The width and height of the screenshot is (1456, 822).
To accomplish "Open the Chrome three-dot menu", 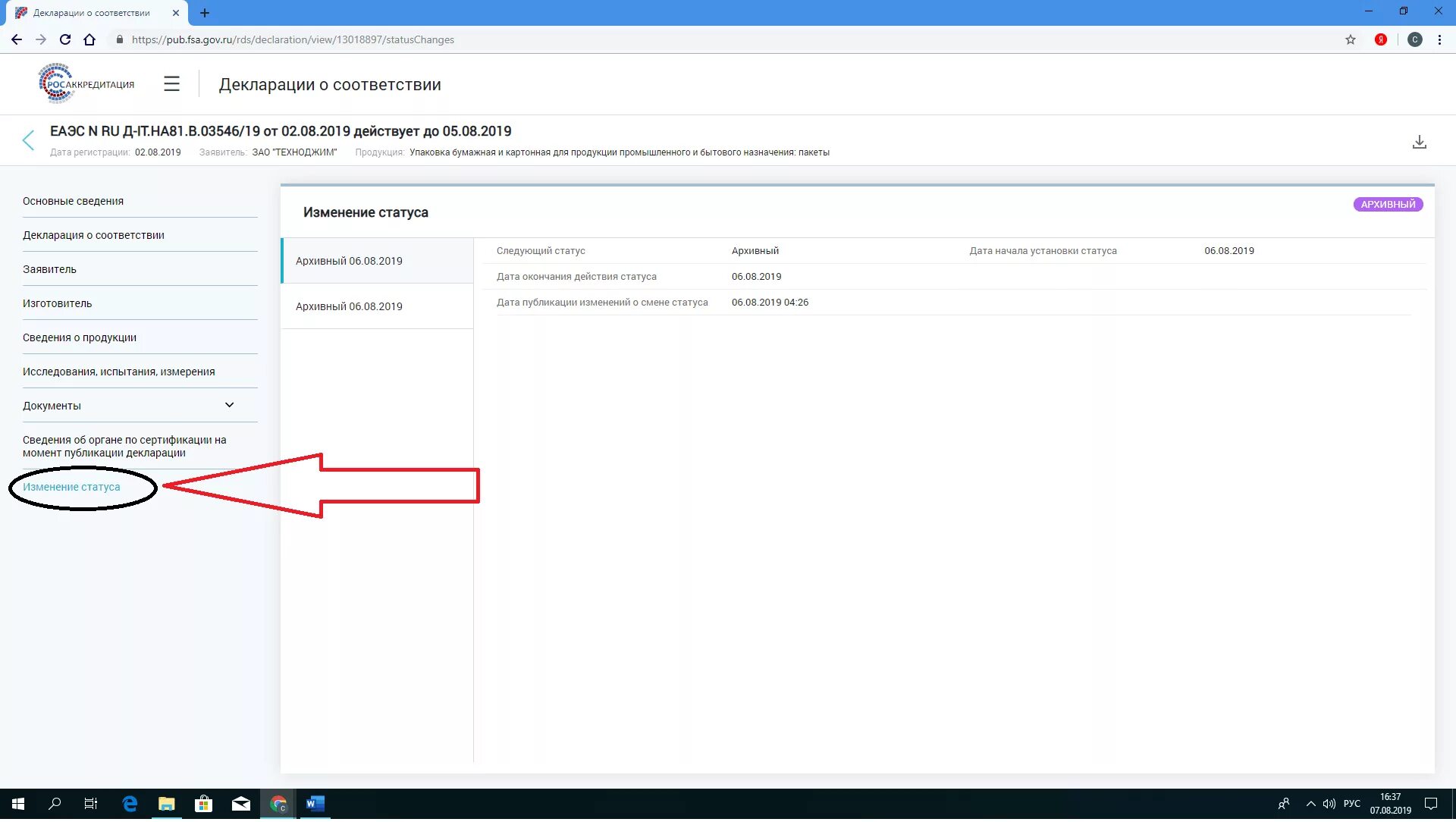I will pos(1439,39).
